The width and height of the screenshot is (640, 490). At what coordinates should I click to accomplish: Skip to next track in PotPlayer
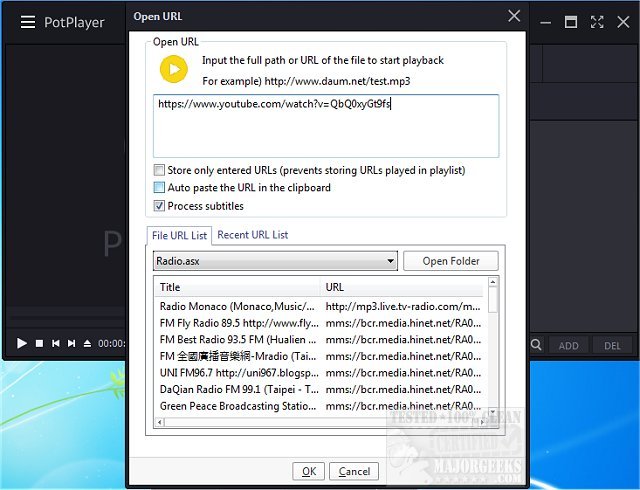(71, 343)
